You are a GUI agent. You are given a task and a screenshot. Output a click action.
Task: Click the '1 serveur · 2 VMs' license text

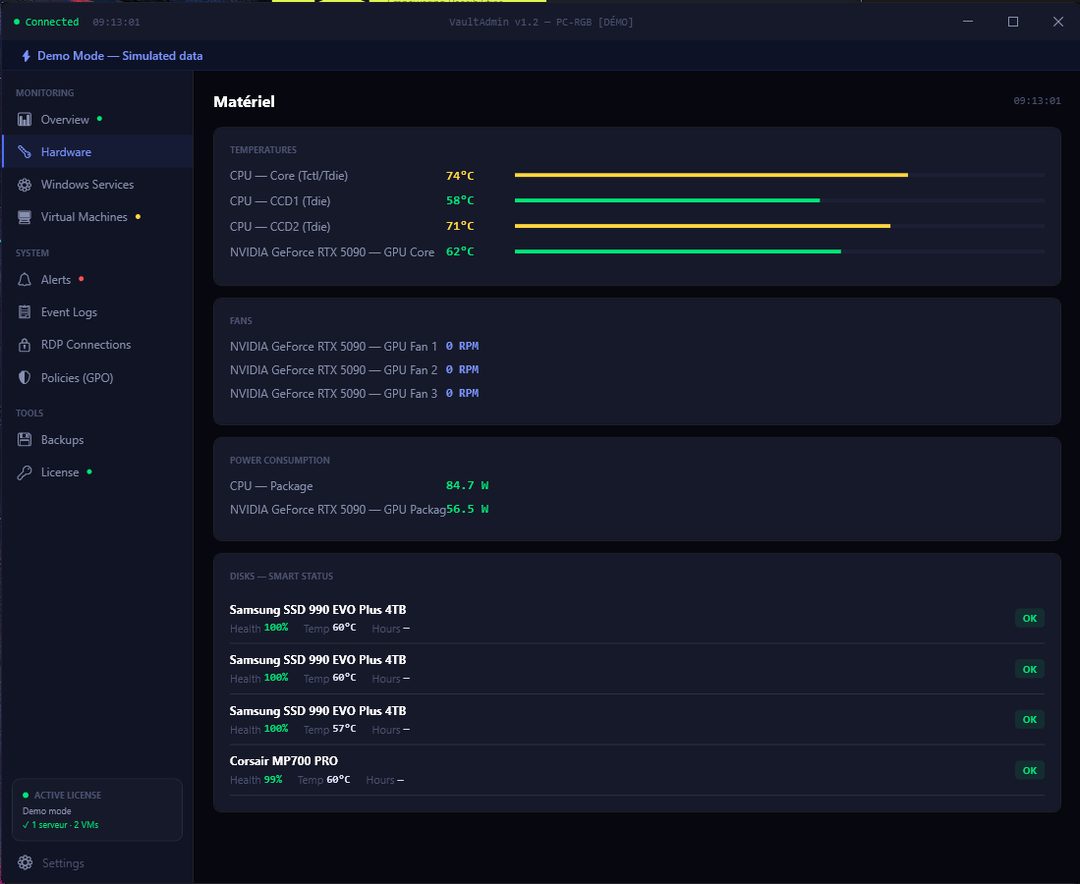coord(61,825)
